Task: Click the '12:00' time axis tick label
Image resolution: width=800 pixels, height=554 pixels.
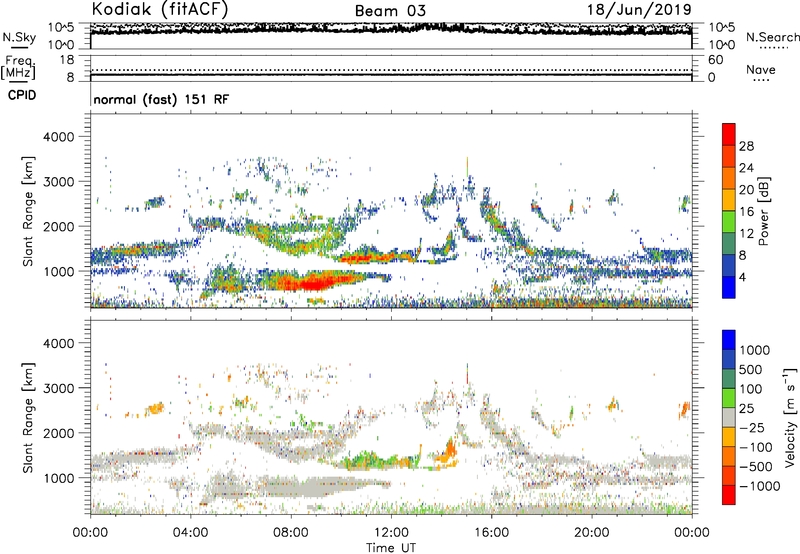Action: pyautogui.click(x=391, y=533)
